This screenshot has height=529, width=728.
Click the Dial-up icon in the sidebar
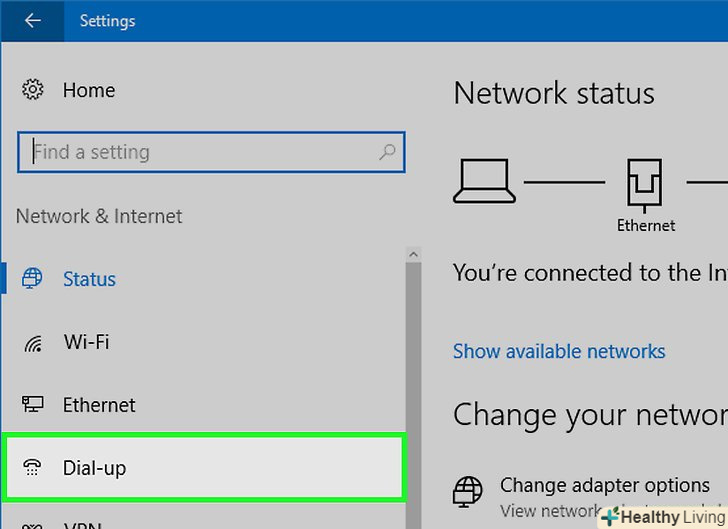pos(33,467)
